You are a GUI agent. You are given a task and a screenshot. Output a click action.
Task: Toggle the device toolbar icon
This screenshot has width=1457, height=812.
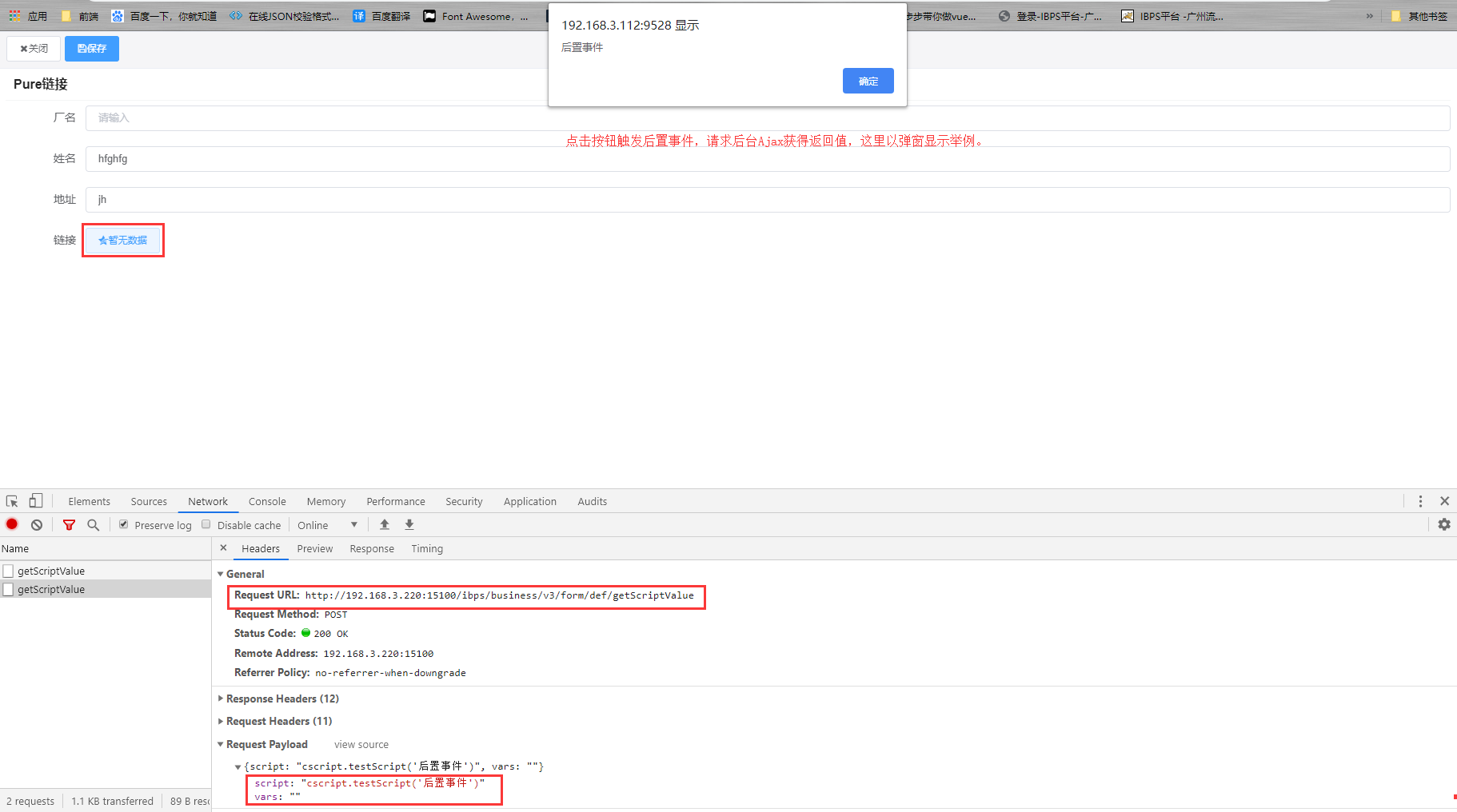[36, 501]
